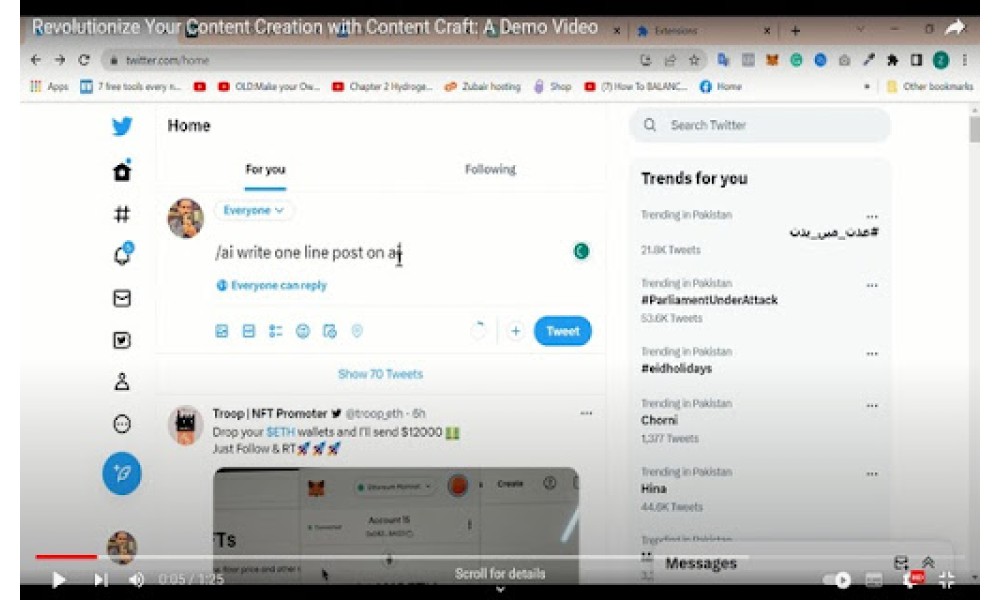Open Home from the Twitter sidebar
Screen dimensions: 1000x600
click(x=122, y=171)
